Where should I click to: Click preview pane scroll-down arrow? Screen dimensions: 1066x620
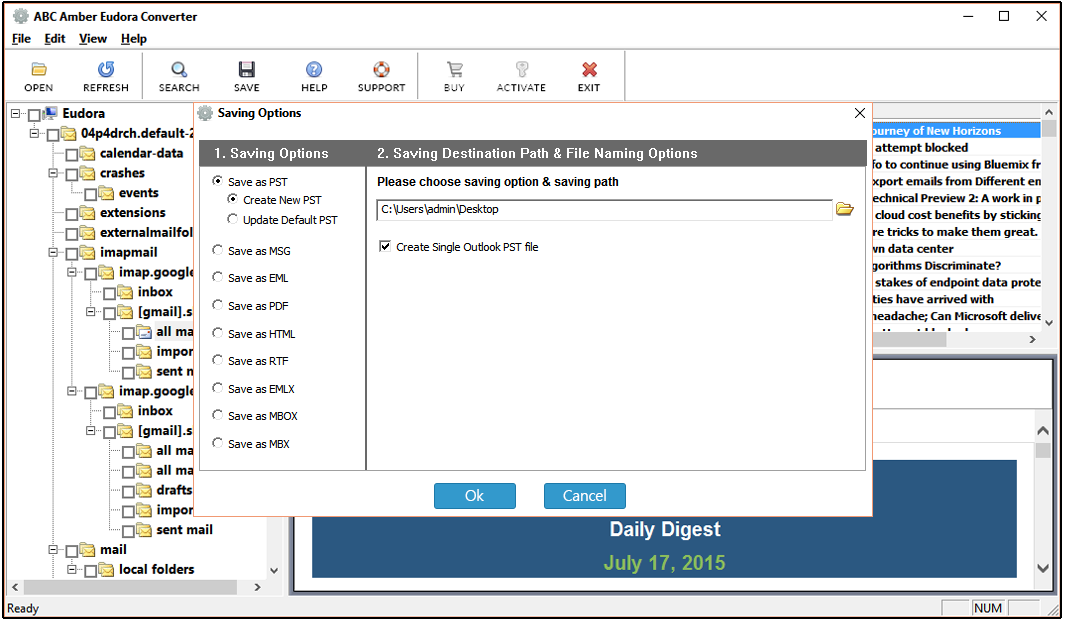click(x=1043, y=568)
